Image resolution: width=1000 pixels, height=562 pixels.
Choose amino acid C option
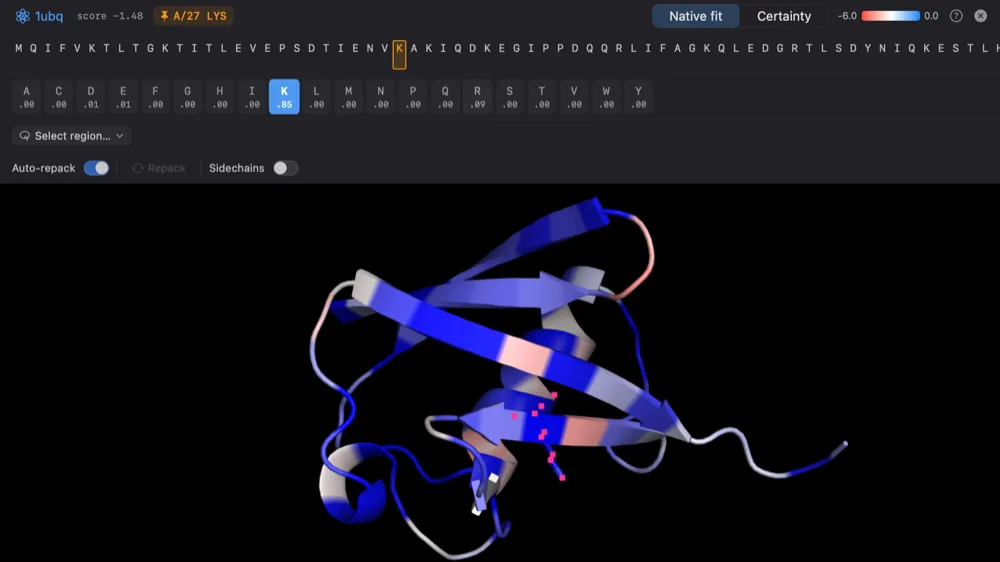[59, 97]
